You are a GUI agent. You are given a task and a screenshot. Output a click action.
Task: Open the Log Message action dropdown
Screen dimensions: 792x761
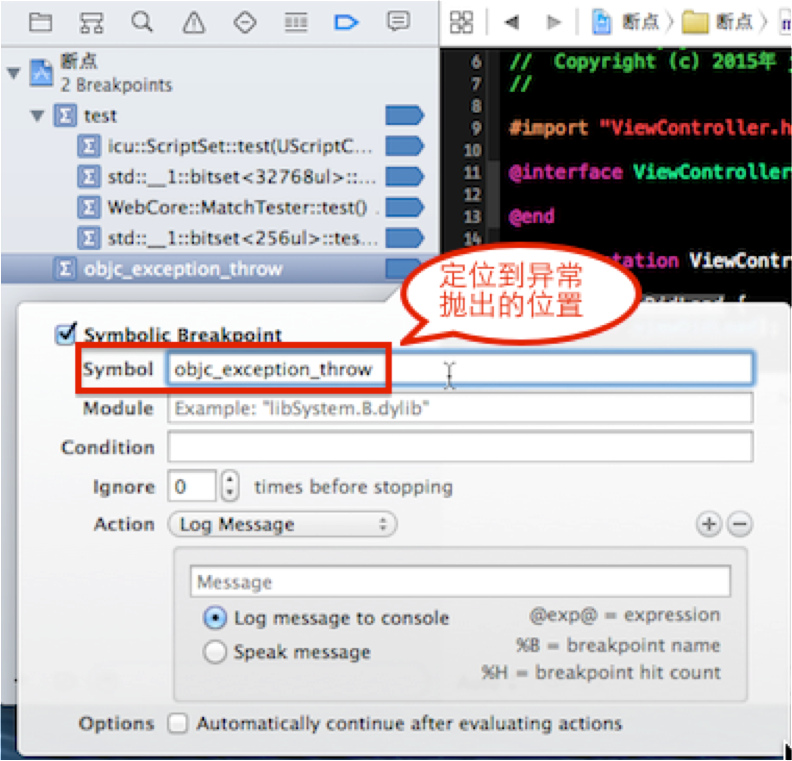point(282,524)
